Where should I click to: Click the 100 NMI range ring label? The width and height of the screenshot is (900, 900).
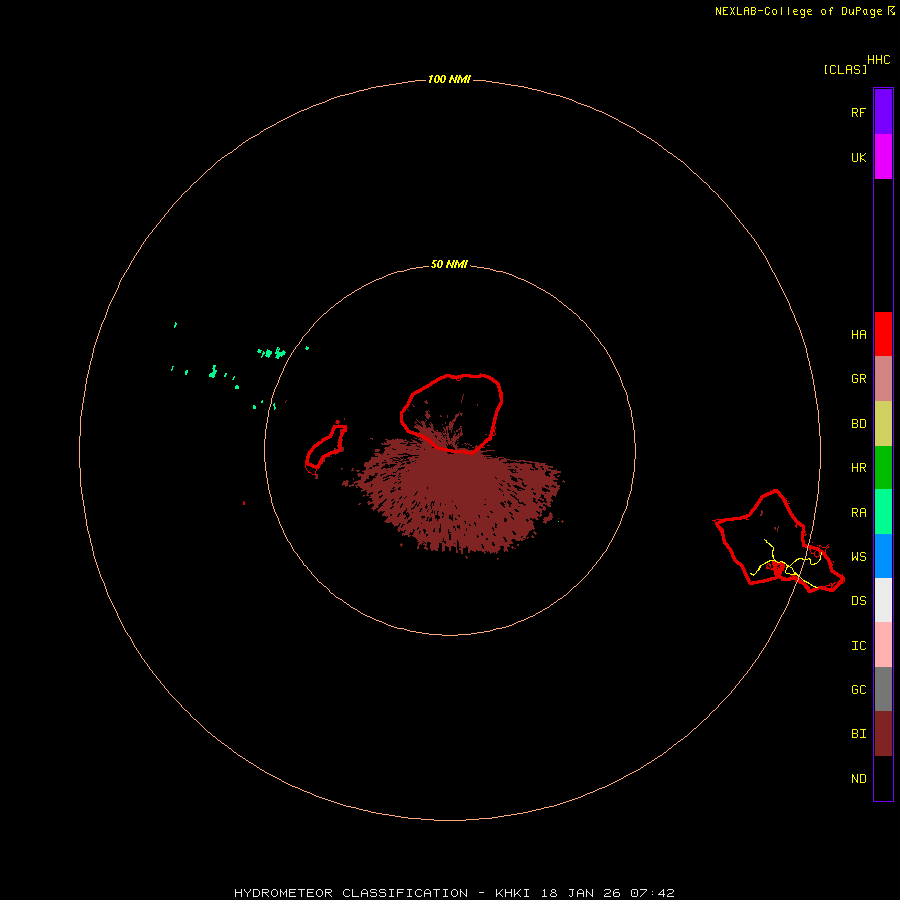coord(449,79)
